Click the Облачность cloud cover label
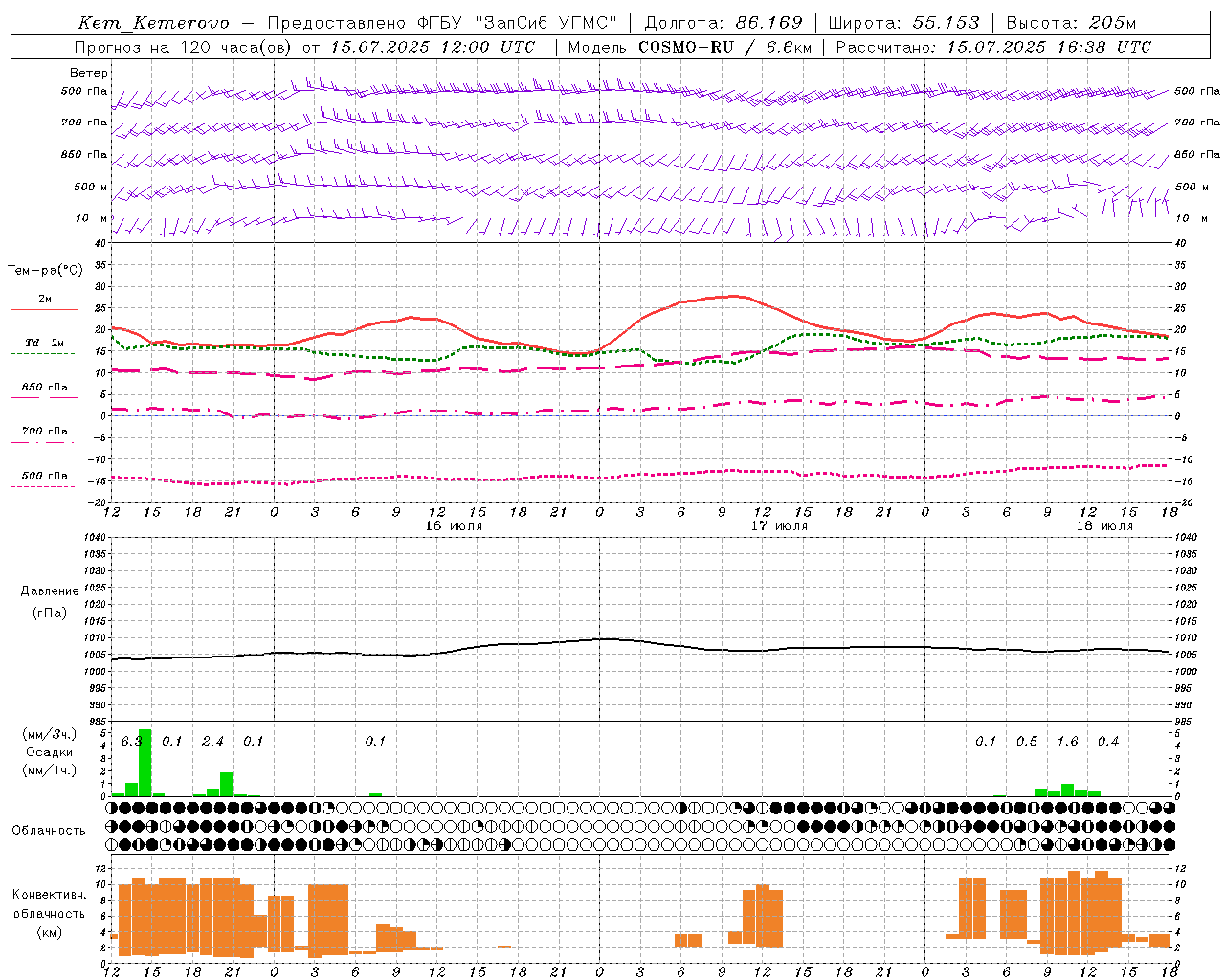Image resolution: width=1225 pixels, height=980 pixels. tap(49, 831)
